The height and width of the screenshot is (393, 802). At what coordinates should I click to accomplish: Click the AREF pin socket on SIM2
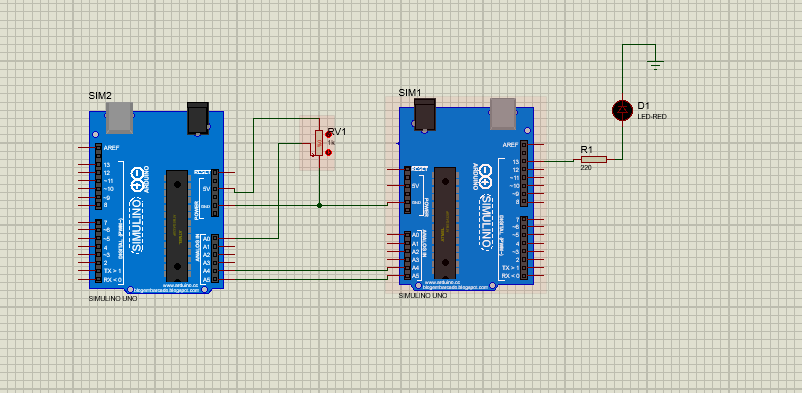(x=98, y=147)
